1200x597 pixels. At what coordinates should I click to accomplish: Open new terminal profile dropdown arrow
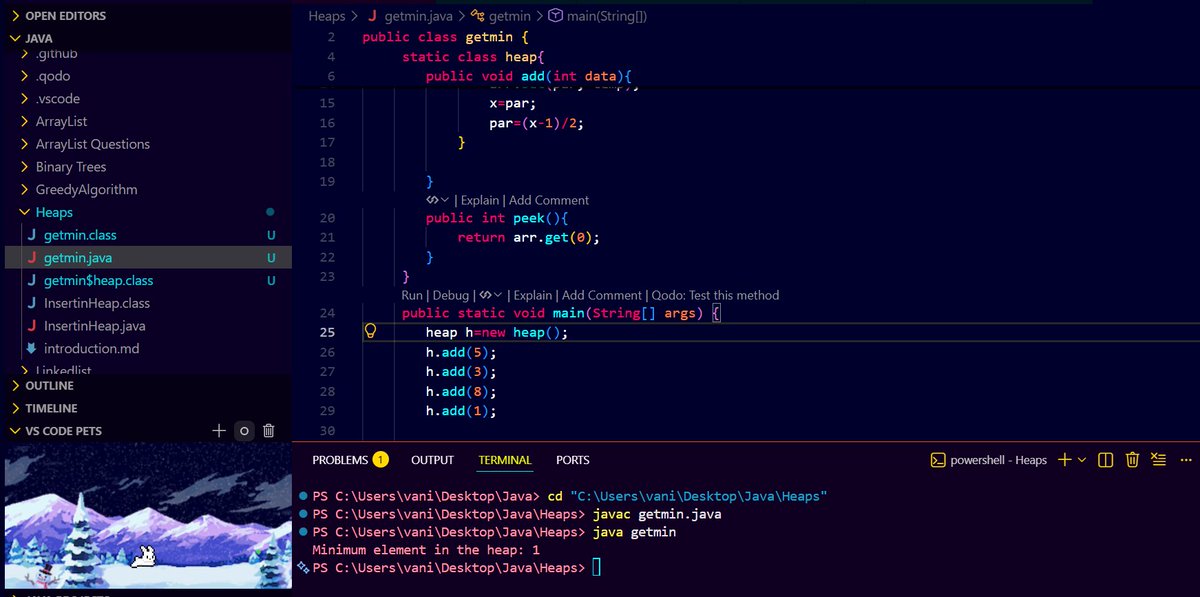tap(1082, 460)
